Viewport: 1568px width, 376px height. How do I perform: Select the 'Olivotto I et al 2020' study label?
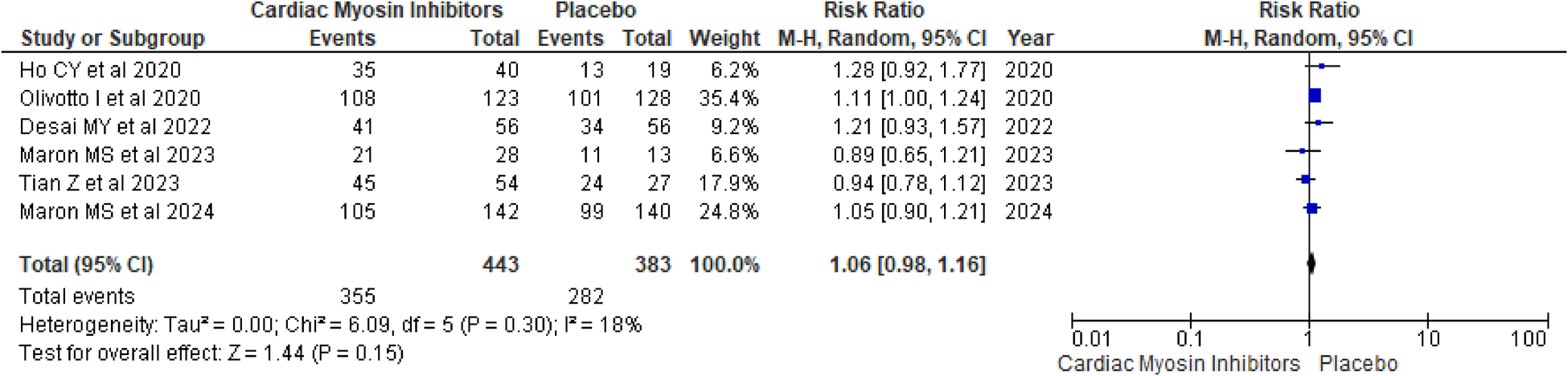pos(110,98)
